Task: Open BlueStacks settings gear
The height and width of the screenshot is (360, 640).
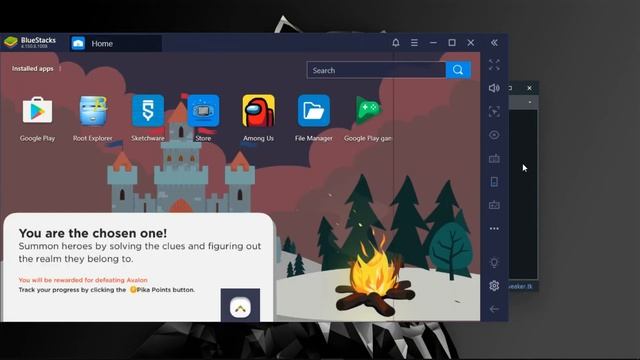Action: coord(494,286)
